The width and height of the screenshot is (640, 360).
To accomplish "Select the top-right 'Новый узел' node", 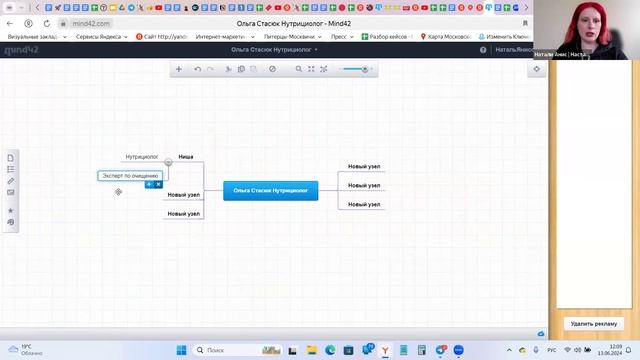I will coord(364,167).
